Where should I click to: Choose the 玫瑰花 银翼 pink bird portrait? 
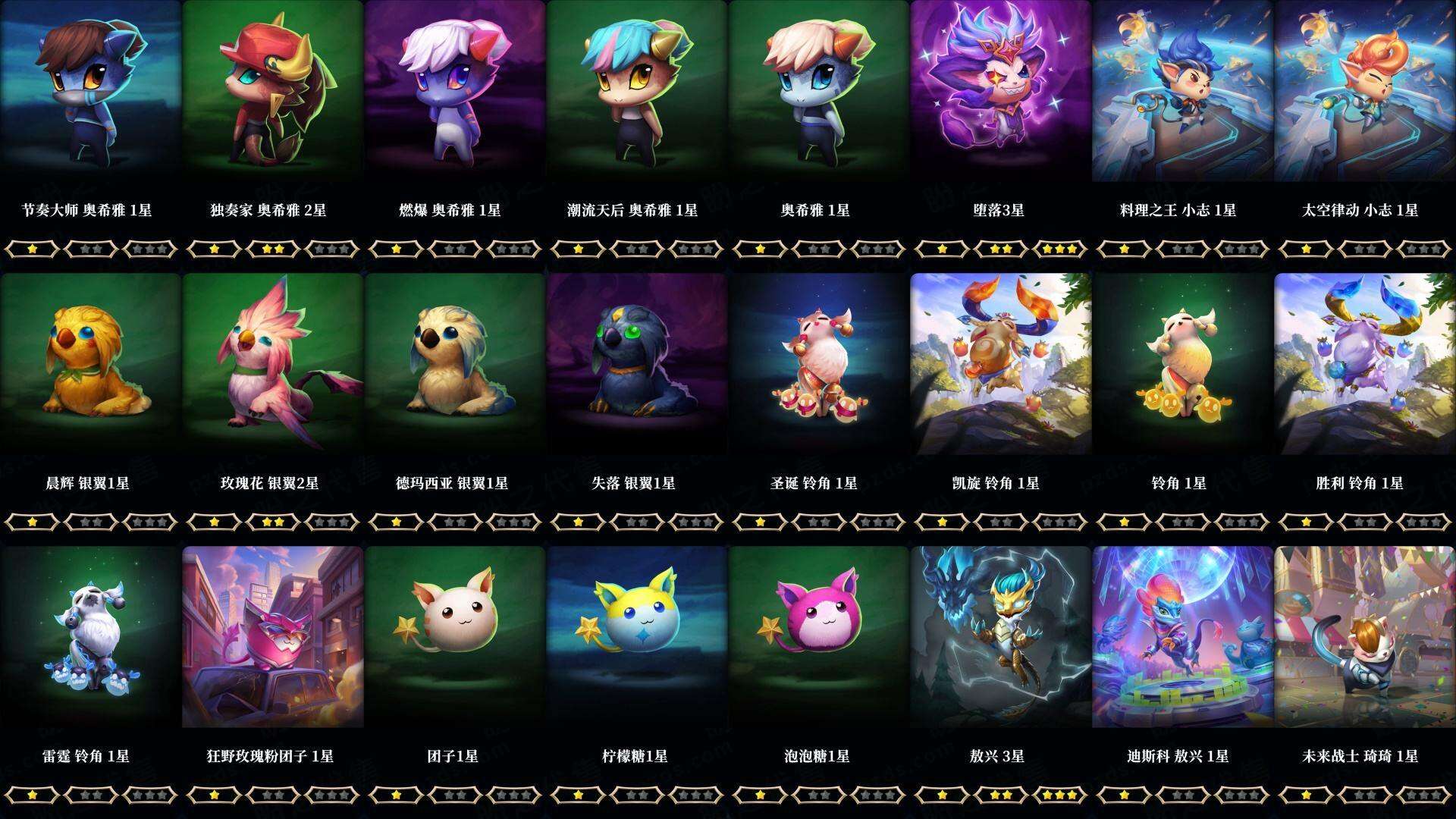[273, 364]
